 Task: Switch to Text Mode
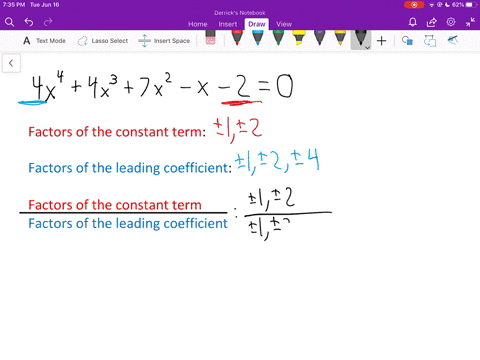tap(44, 41)
